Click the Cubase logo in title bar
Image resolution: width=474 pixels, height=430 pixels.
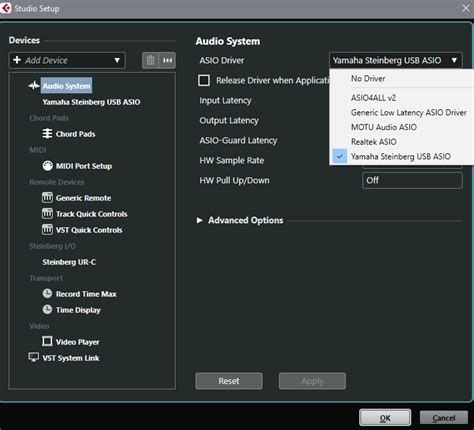[x=5, y=8]
